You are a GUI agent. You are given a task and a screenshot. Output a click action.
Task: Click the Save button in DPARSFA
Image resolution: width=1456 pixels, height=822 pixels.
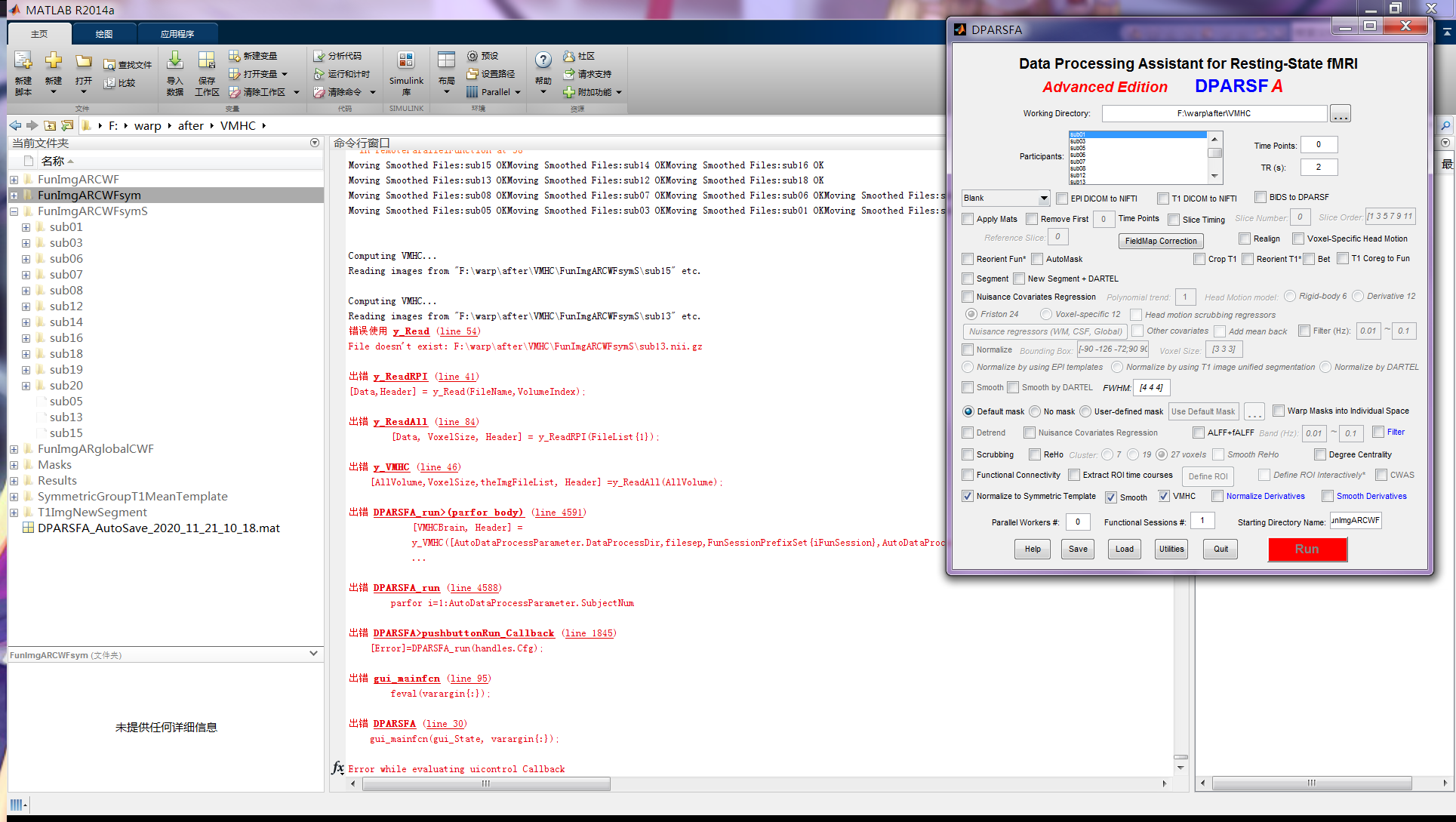tap(1078, 549)
